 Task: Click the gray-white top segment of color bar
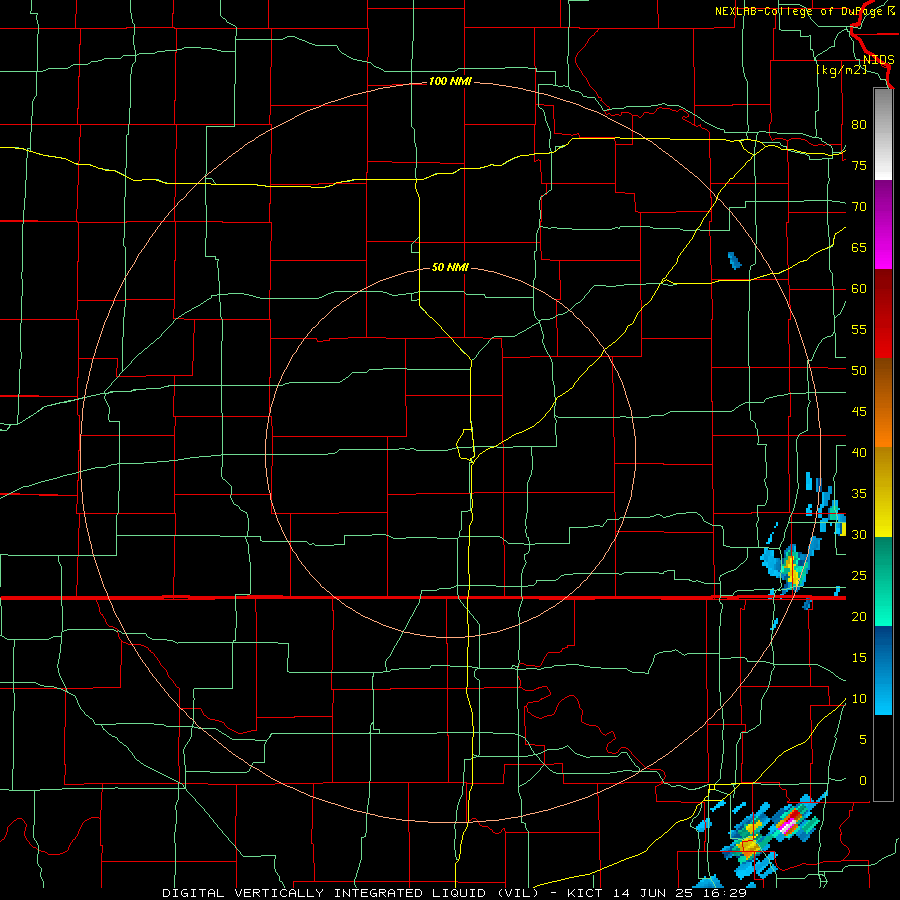coord(883,135)
